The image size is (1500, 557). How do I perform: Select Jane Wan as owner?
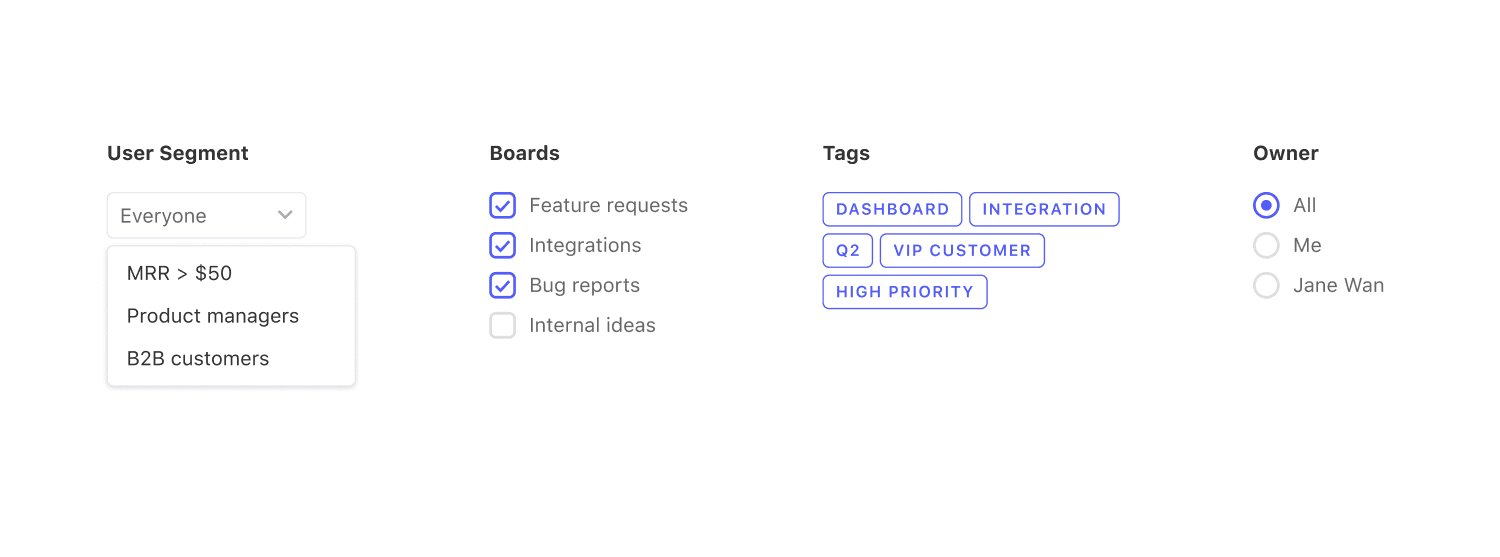point(1266,285)
